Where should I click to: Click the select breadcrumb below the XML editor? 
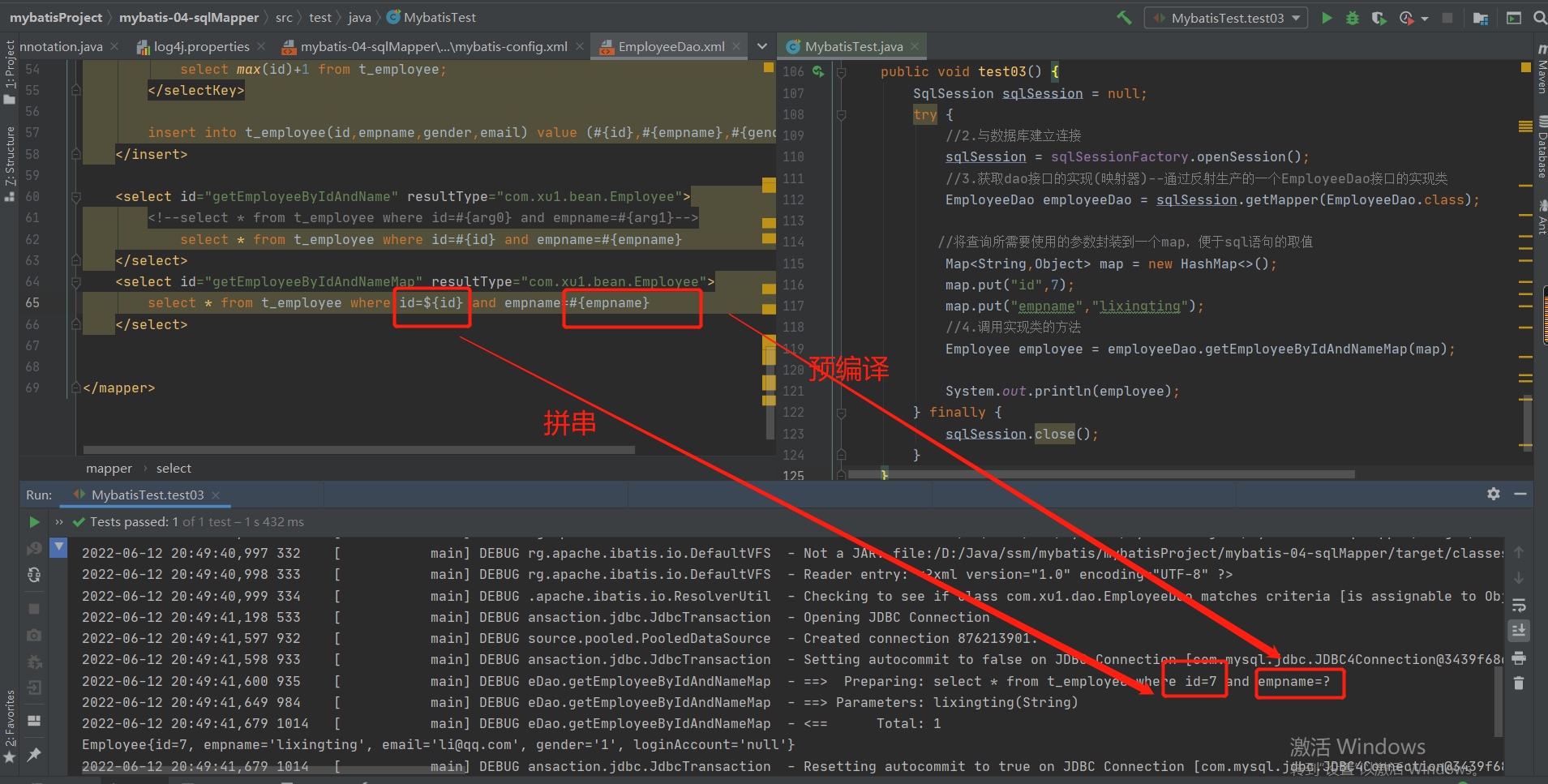click(x=174, y=468)
